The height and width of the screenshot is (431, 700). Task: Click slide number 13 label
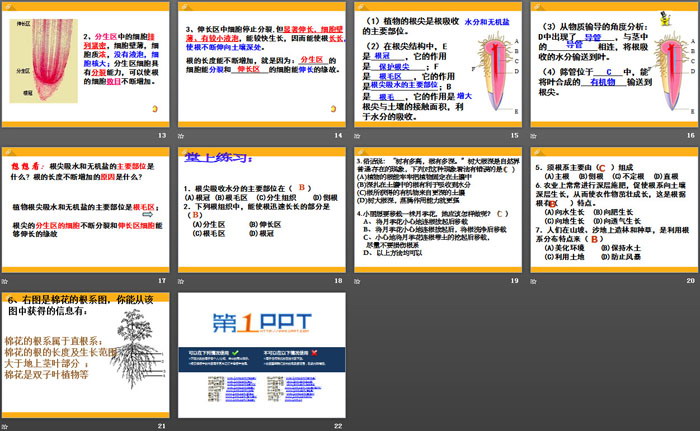(x=162, y=135)
